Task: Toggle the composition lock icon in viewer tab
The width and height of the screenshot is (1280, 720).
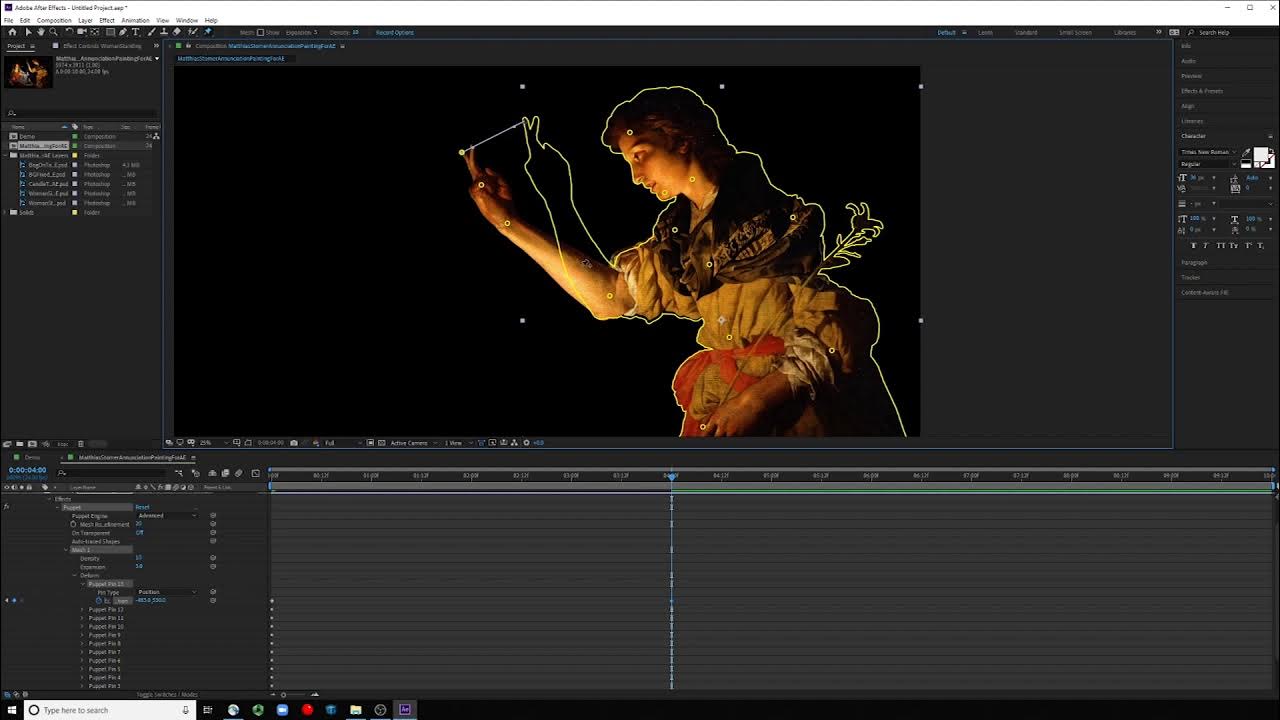Action: 188,46
